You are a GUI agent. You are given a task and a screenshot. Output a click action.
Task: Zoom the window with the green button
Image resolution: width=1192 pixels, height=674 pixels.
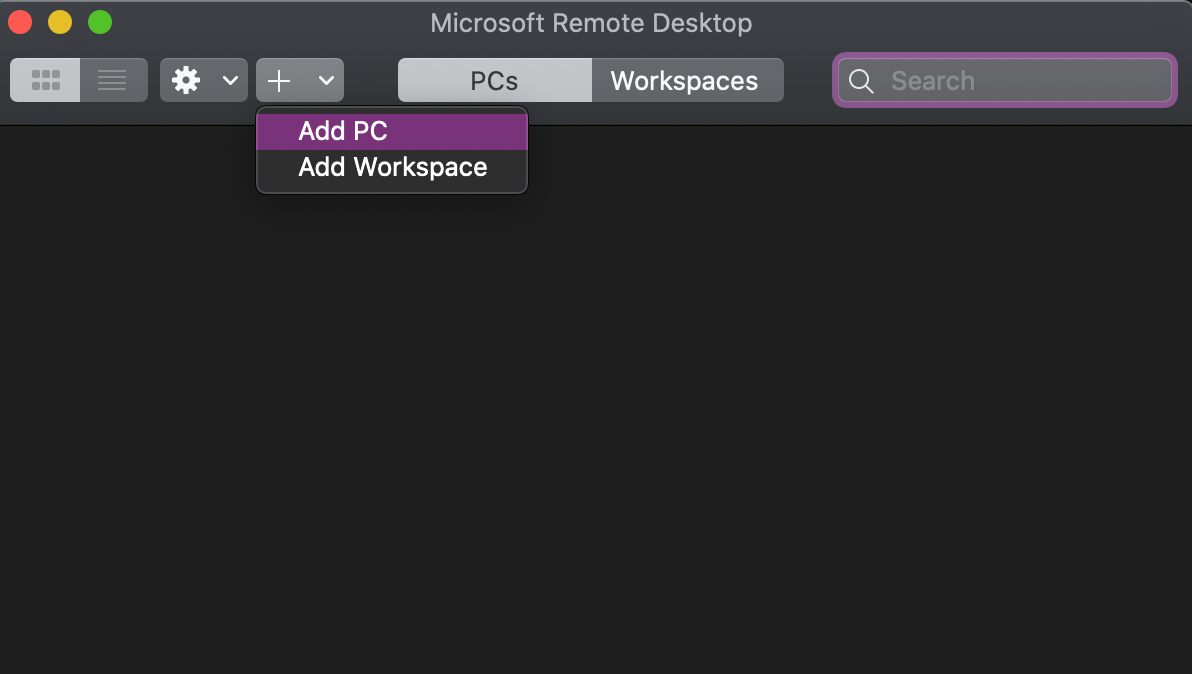tap(99, 22)
